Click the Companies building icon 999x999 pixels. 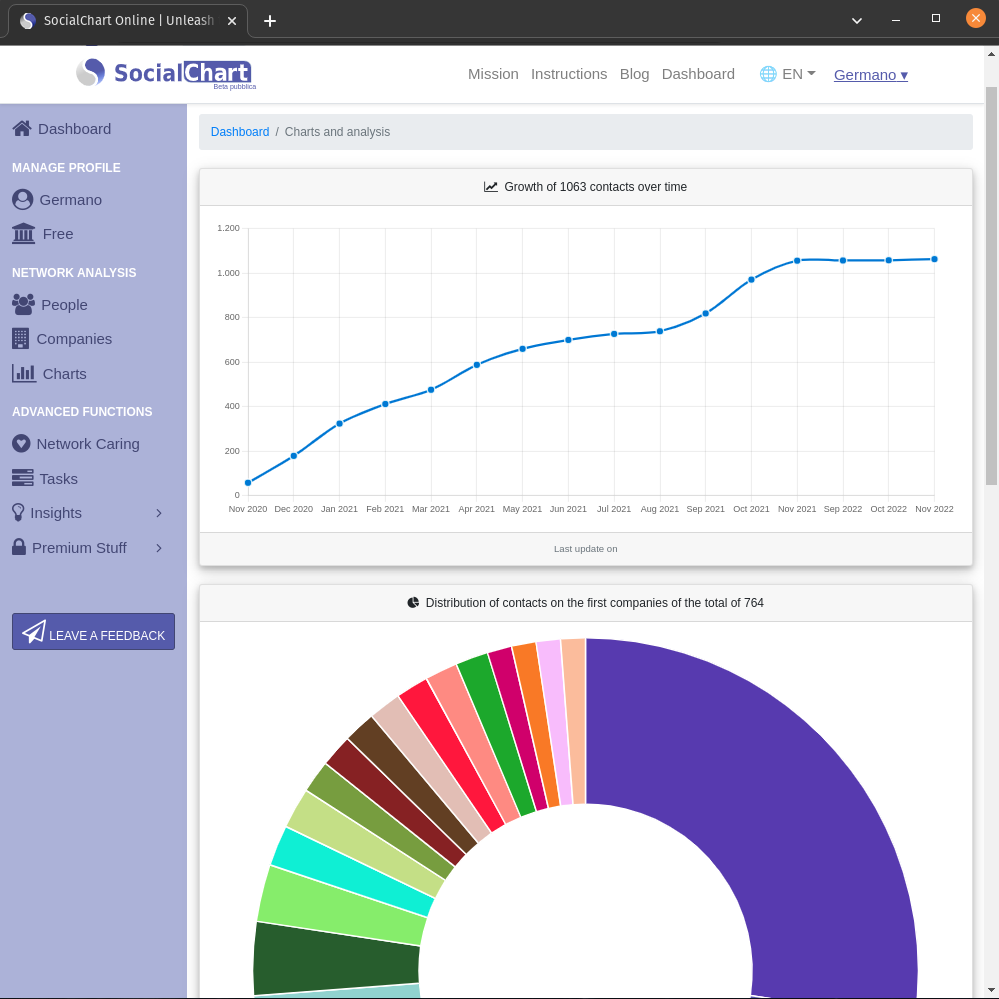[x=20, y=338]
